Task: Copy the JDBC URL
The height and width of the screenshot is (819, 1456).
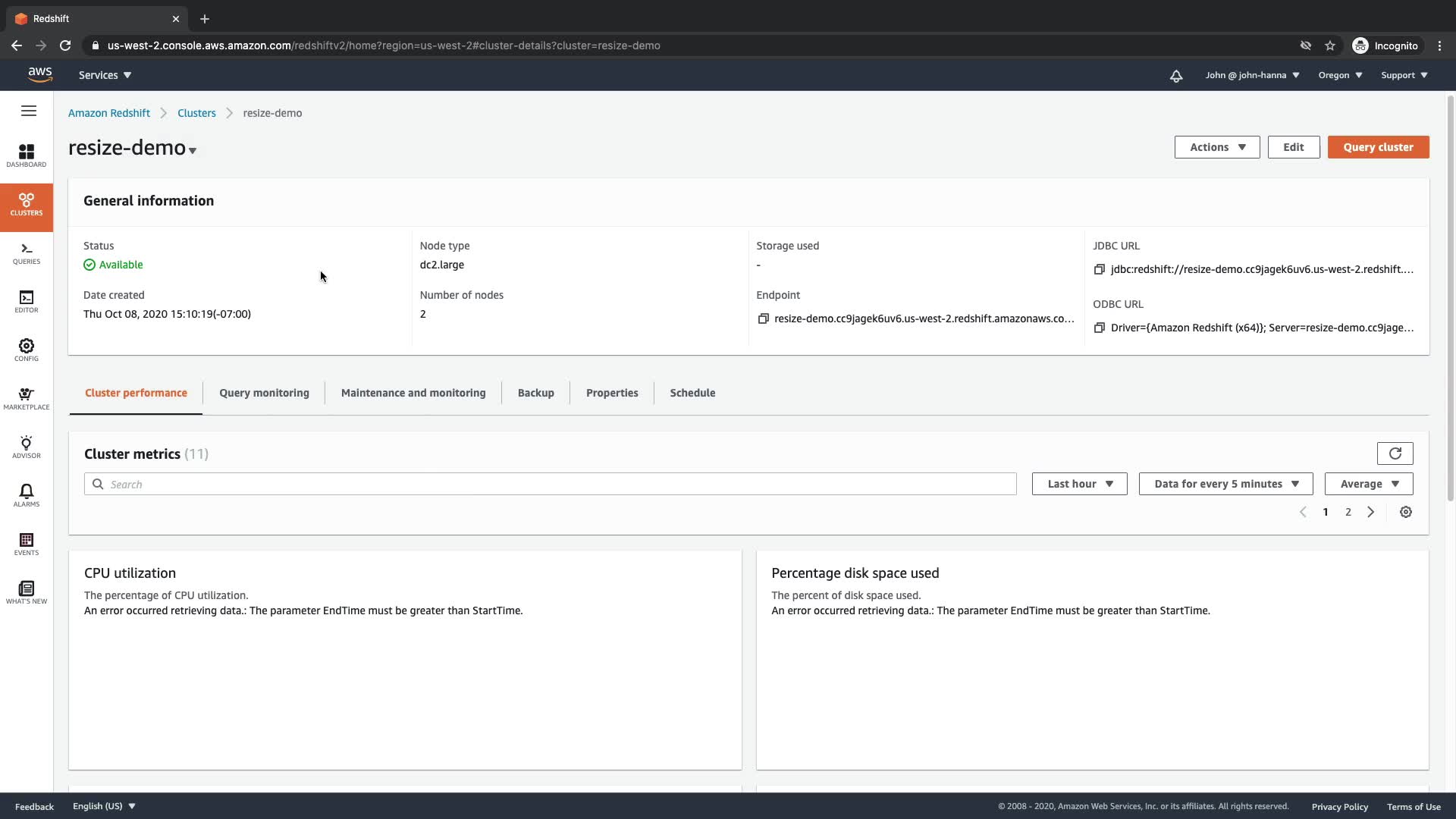Action: coord(1100,269)
